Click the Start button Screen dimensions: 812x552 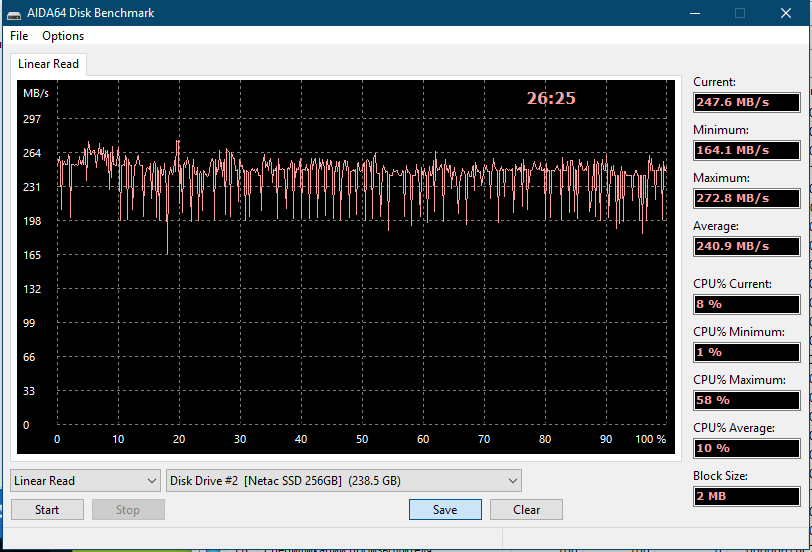pyautogui.click(x=47, y=510)
